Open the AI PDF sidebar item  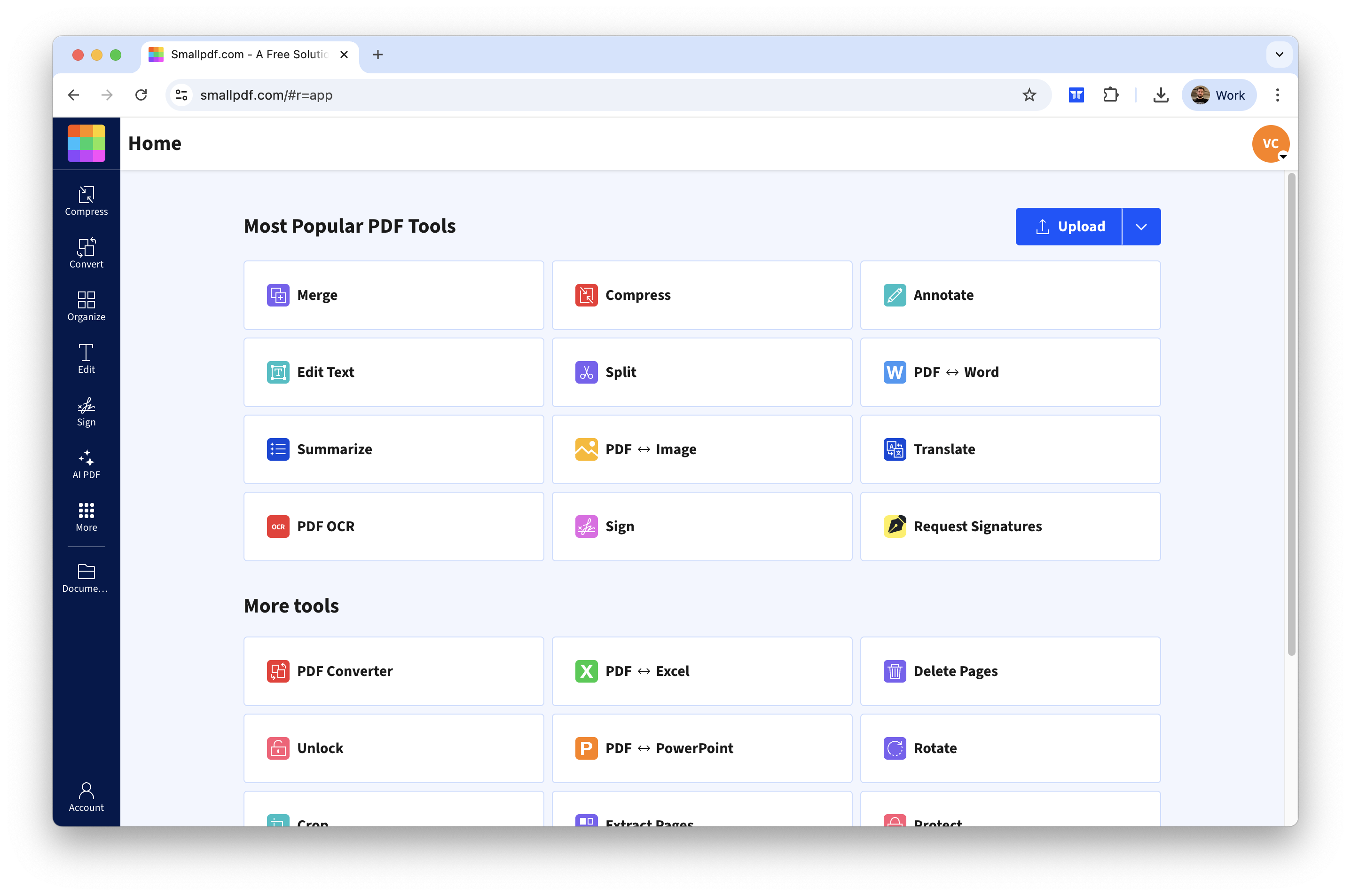coord(86,464)
